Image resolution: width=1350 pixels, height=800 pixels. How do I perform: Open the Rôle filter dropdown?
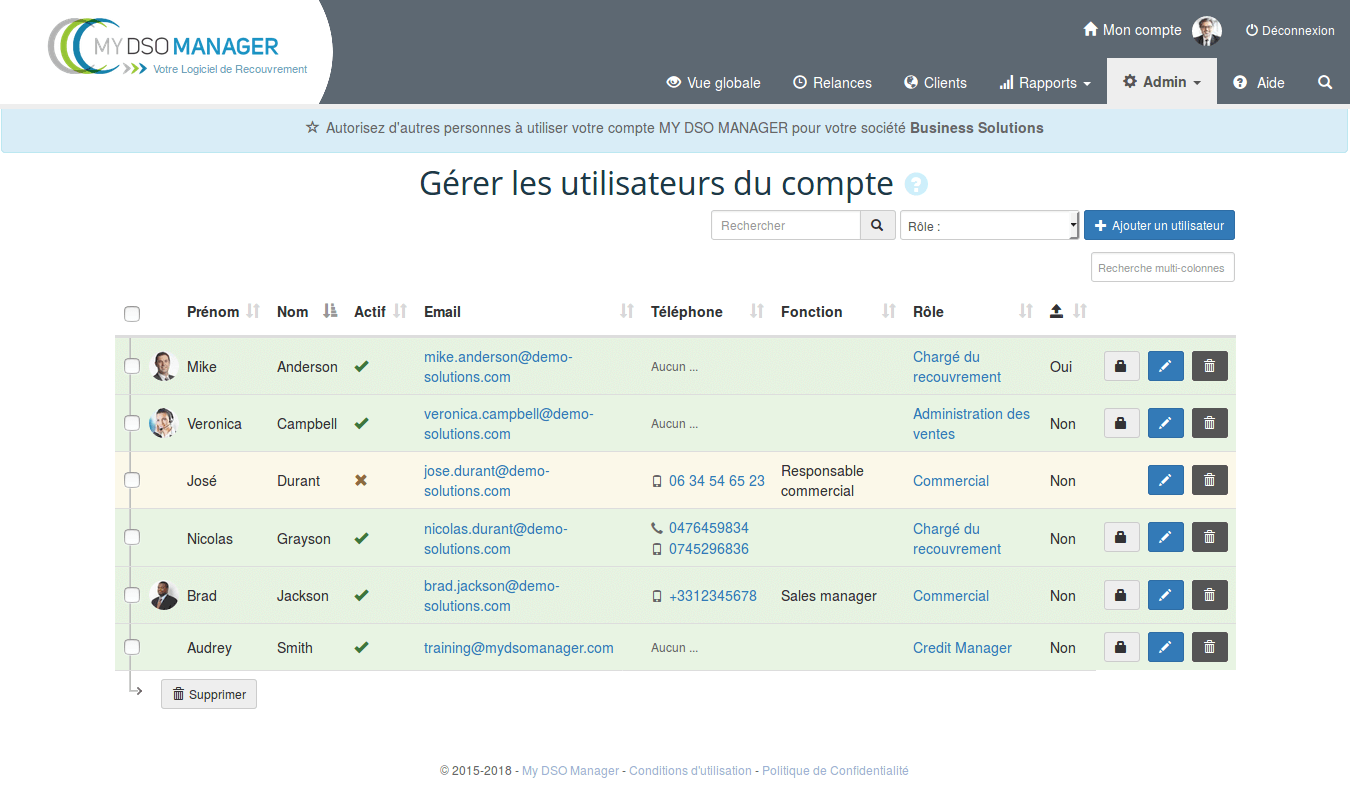pyautogui.click(x=988, y=226)
